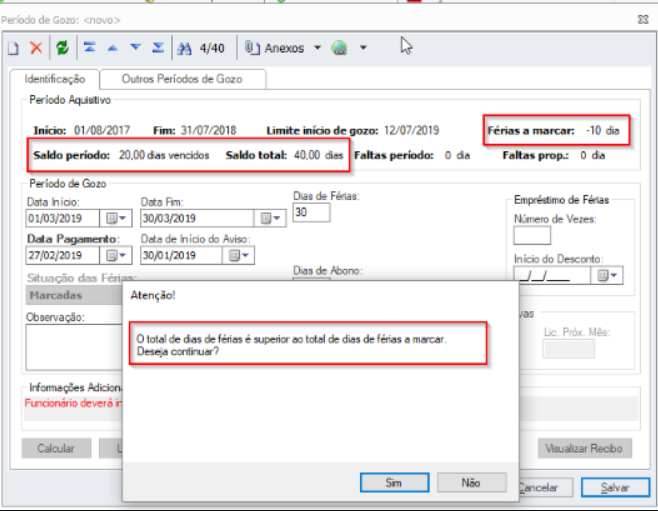Click the Data Pagamento date field
Screen dimensions: 658x511
click(63, 255)
